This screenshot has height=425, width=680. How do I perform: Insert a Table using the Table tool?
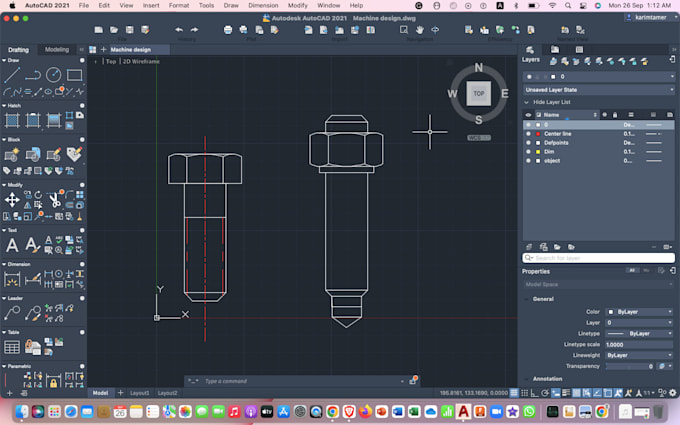coord(12,347)
